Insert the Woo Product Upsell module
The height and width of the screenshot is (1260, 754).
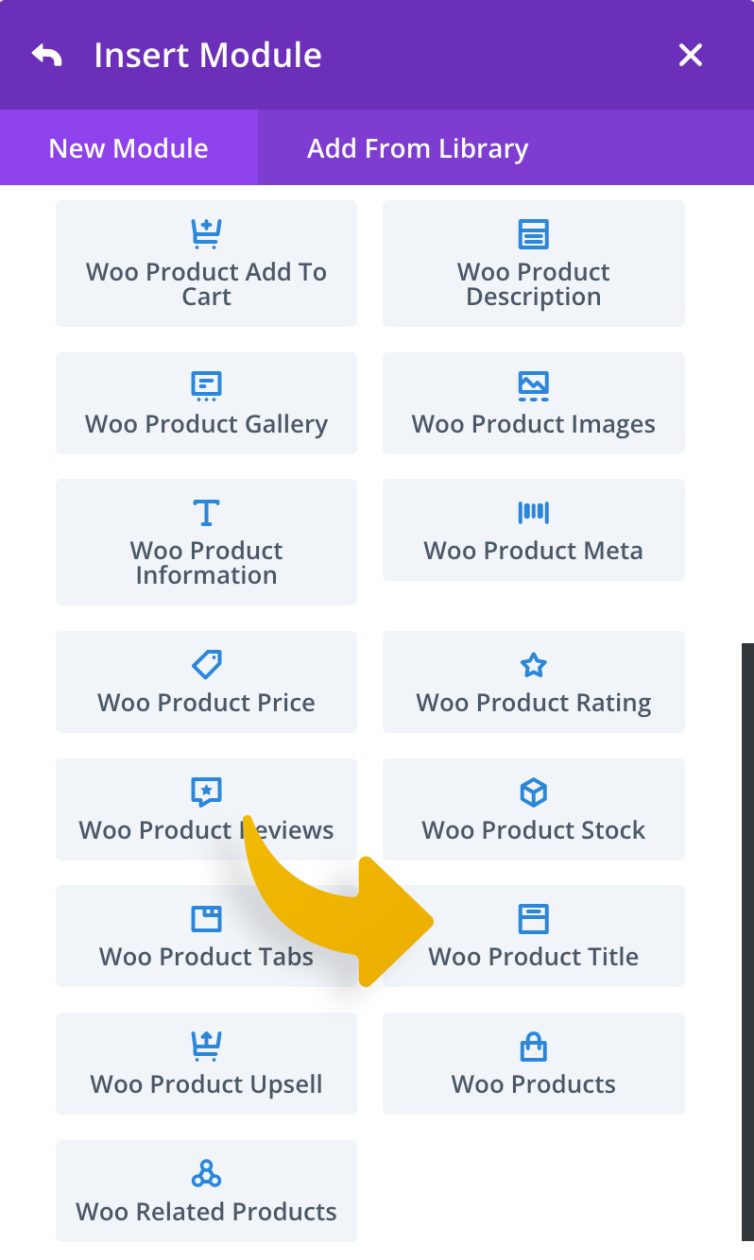click(x=206, y=1063)
